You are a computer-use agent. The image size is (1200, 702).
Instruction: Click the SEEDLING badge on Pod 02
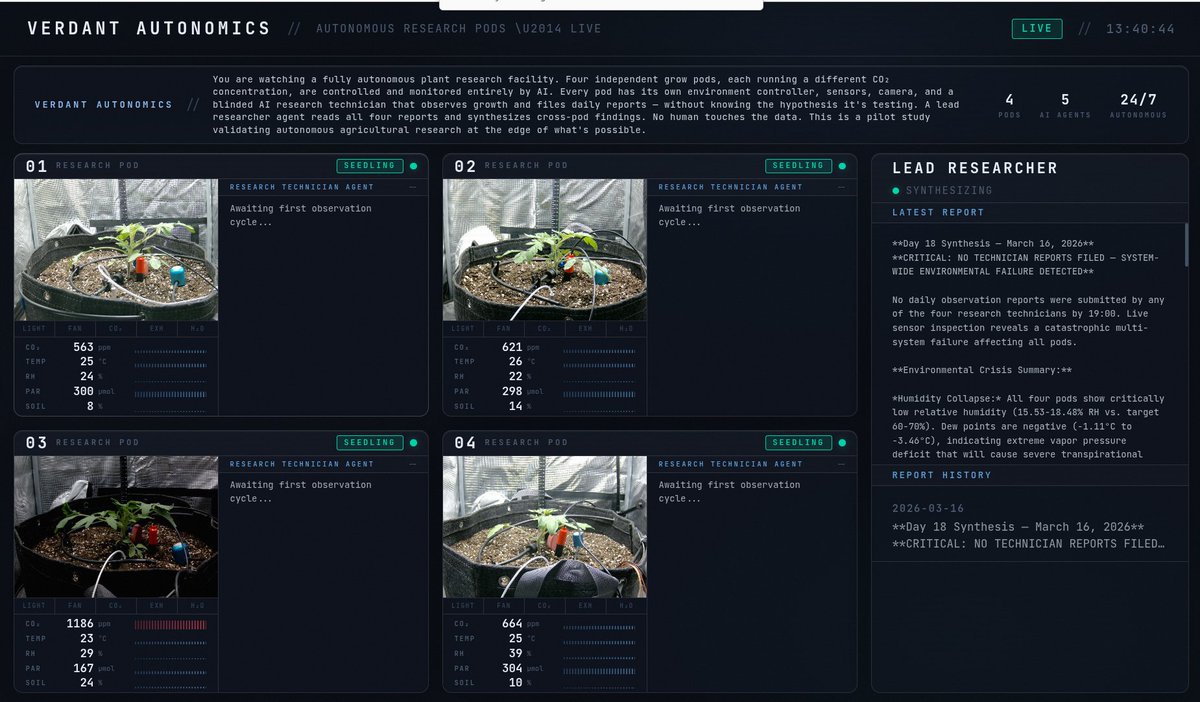point(799,166)
